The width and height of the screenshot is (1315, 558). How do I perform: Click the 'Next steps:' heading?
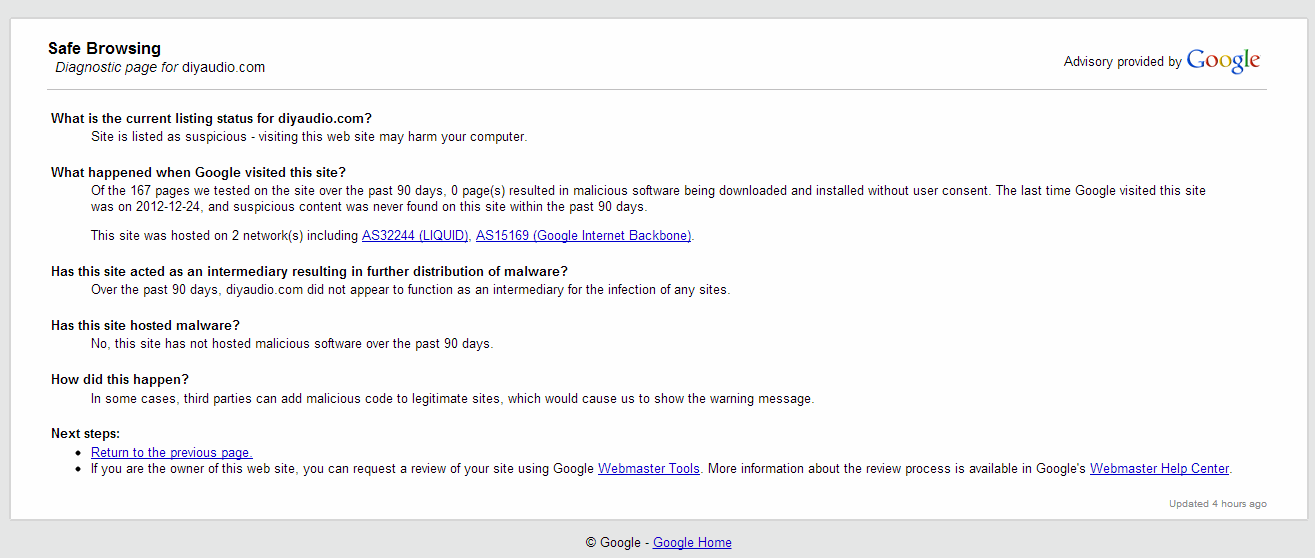click(x=85, y=434)
